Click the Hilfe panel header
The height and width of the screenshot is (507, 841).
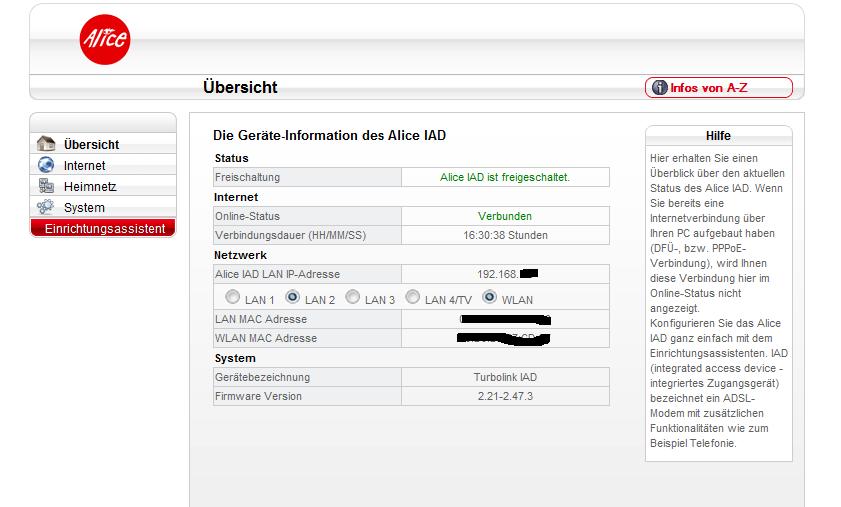(x=718, y=136)
